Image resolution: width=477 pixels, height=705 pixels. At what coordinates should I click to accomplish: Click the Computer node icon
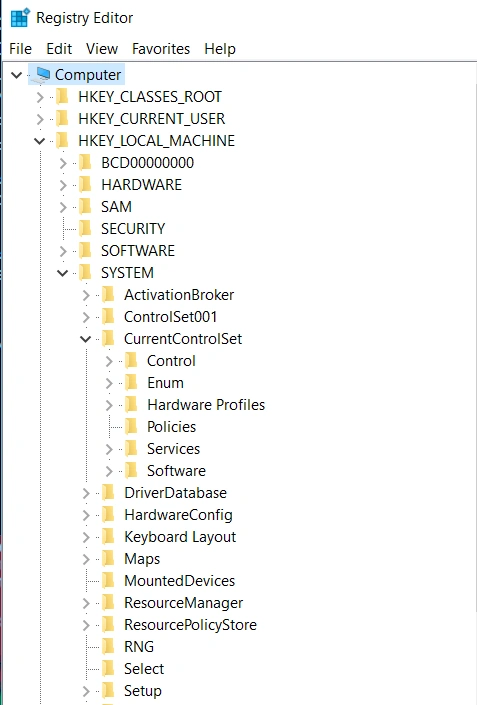(x=42, y=75)
